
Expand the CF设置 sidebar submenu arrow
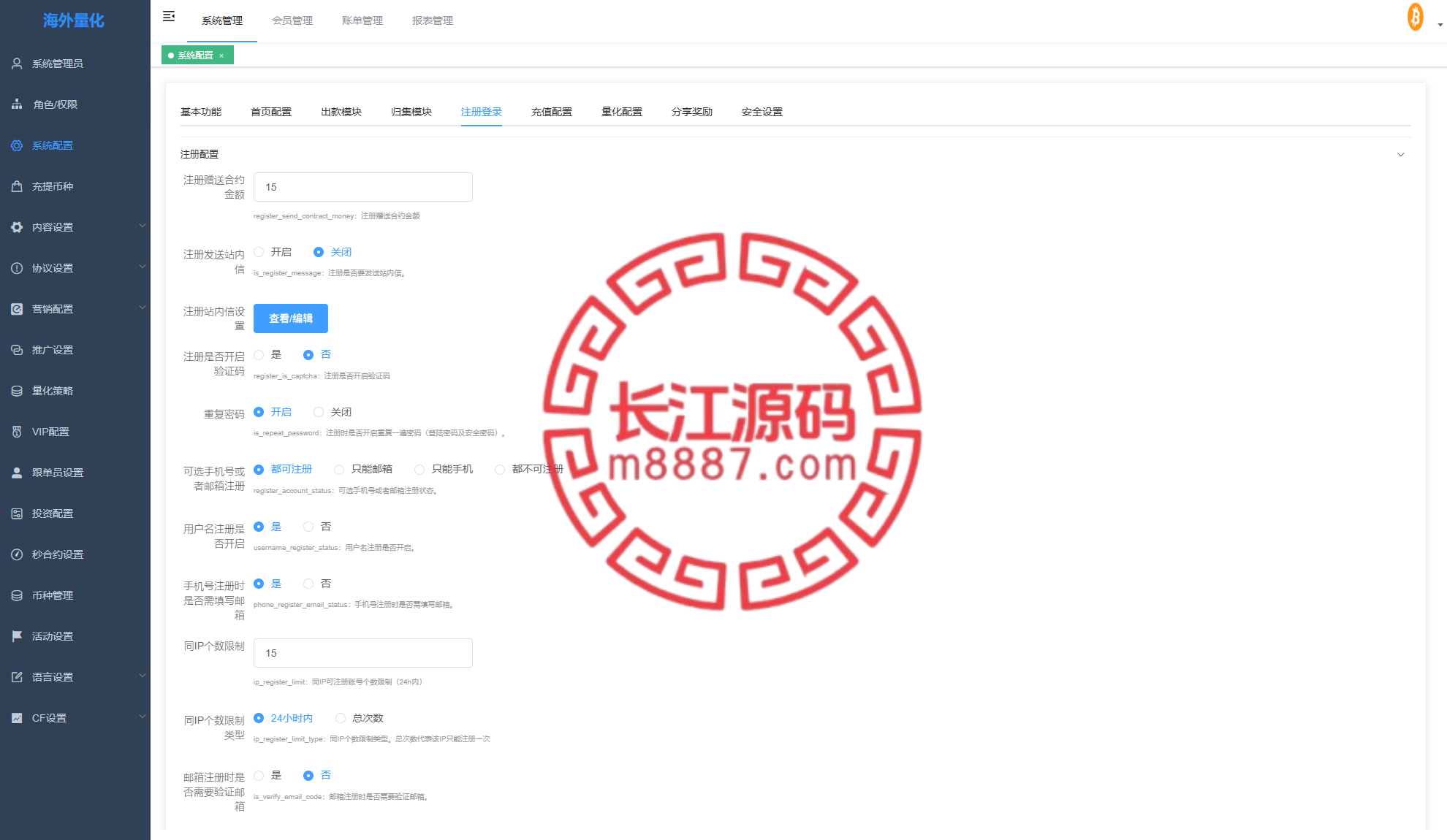click(x=143, y=717)
